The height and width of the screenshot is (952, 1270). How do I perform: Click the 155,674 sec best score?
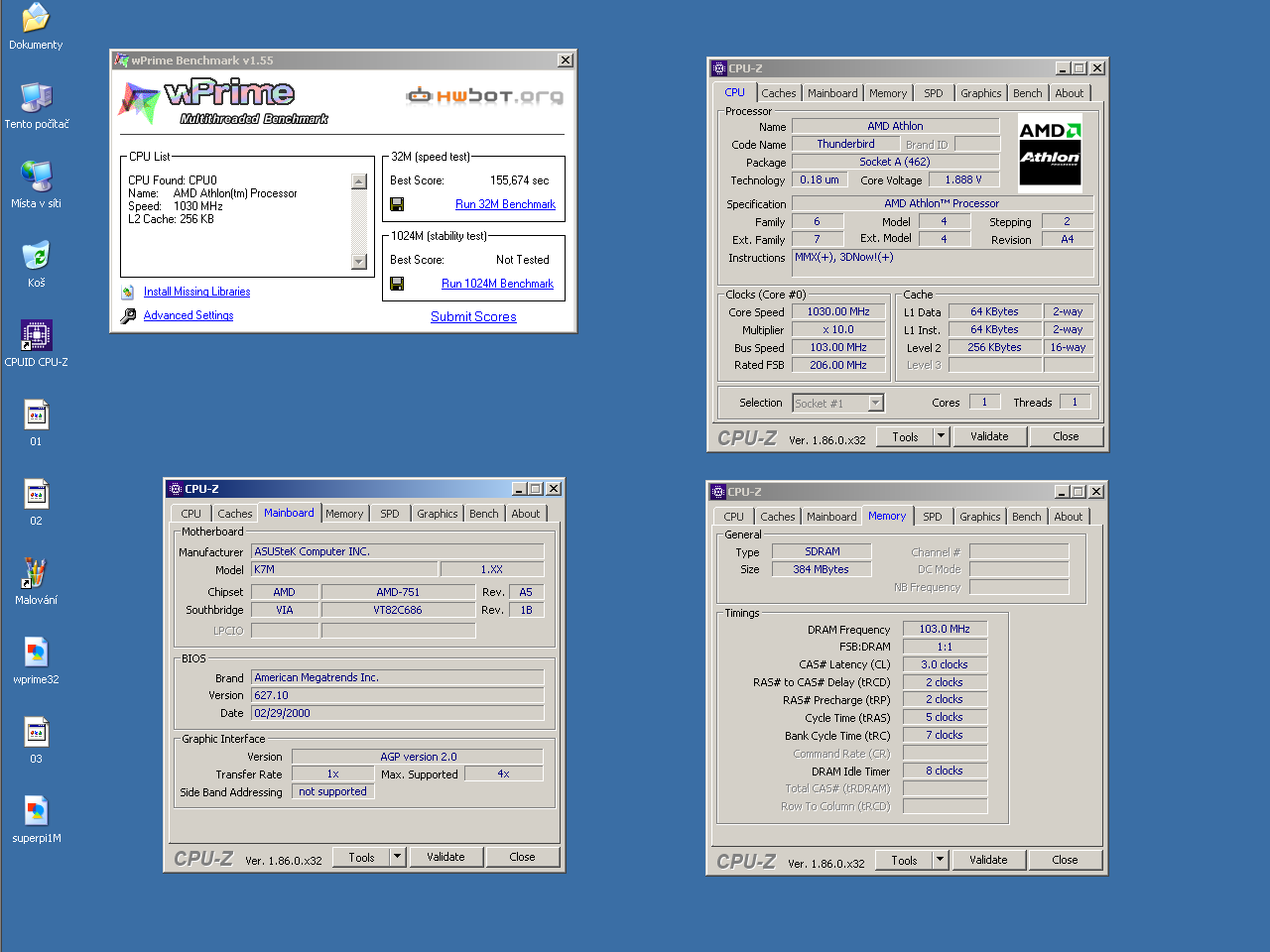(520, 180)
